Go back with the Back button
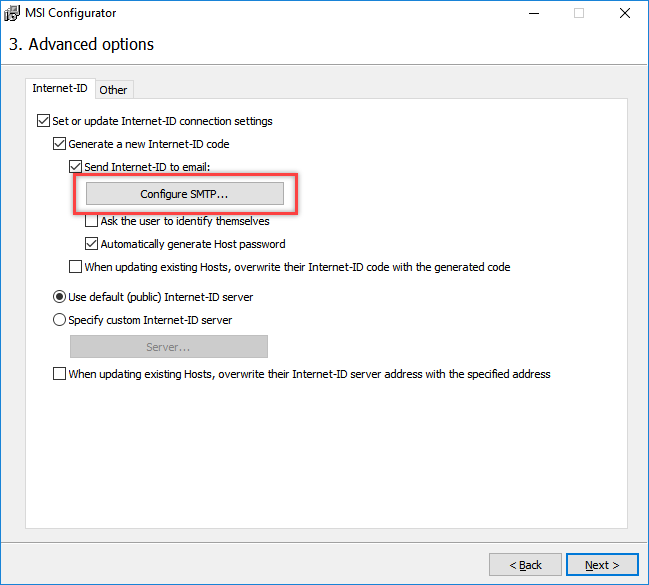649x585 pixels. click(x=525, y=565)
